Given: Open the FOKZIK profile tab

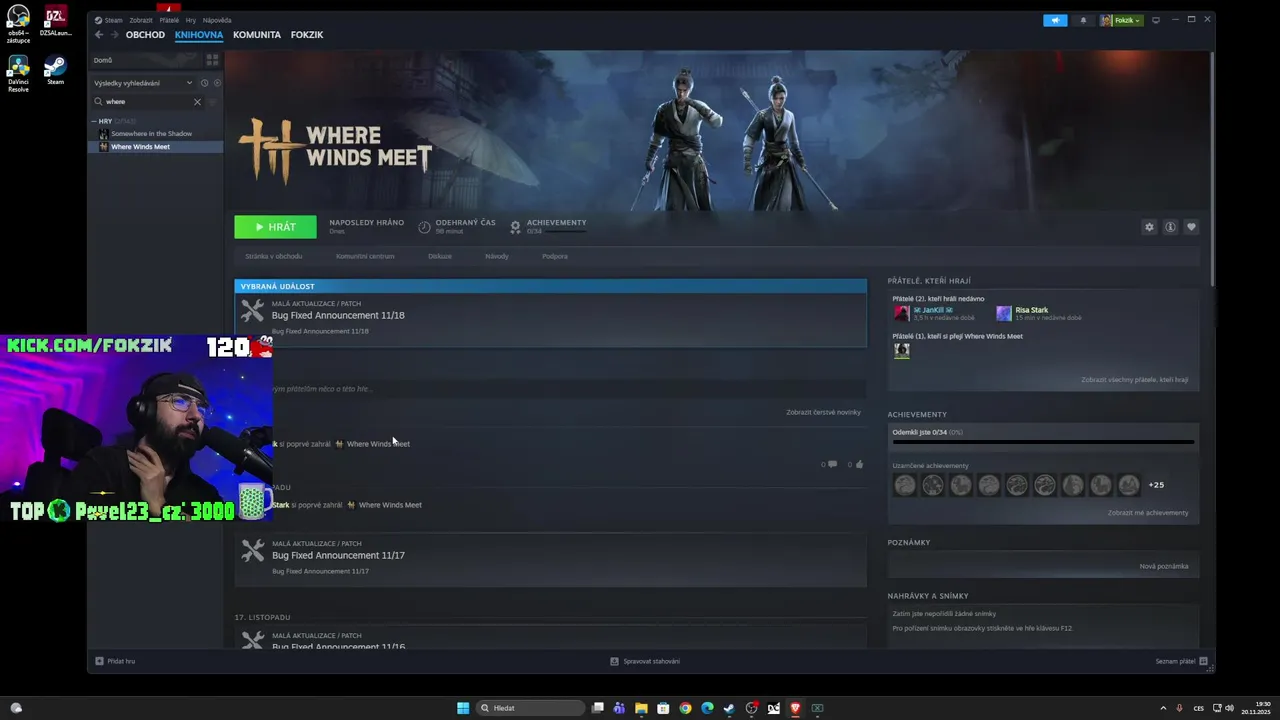Looking at the screenshot, I should pos(307,35).
